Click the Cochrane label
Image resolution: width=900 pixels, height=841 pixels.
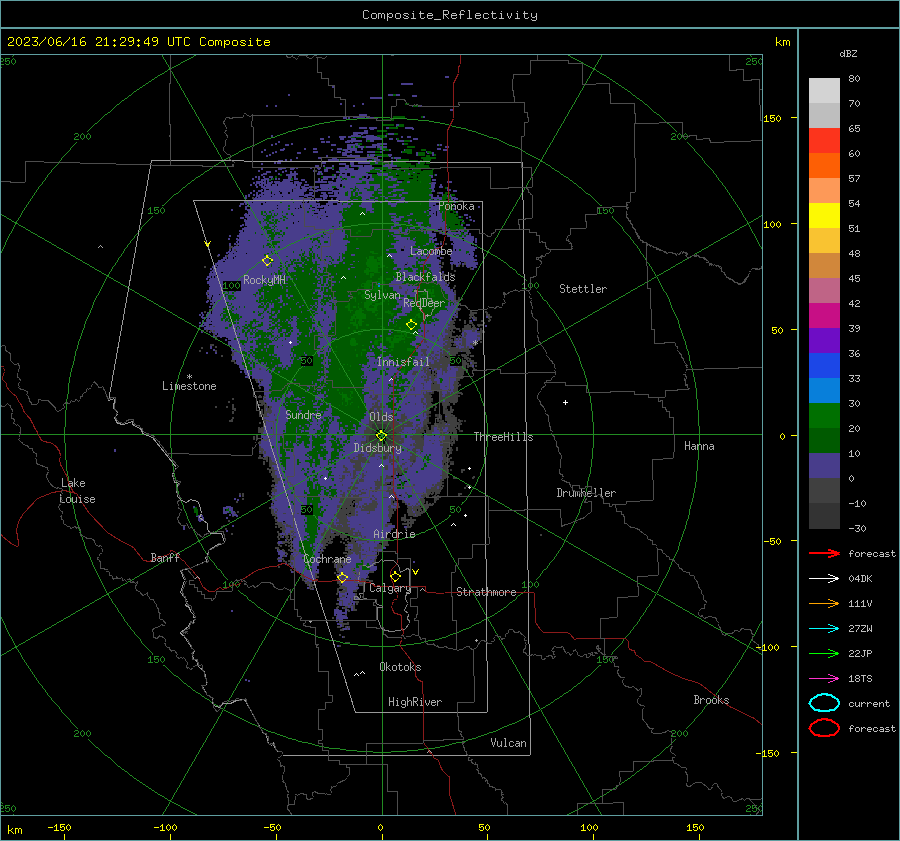click(x=327, y=559)
